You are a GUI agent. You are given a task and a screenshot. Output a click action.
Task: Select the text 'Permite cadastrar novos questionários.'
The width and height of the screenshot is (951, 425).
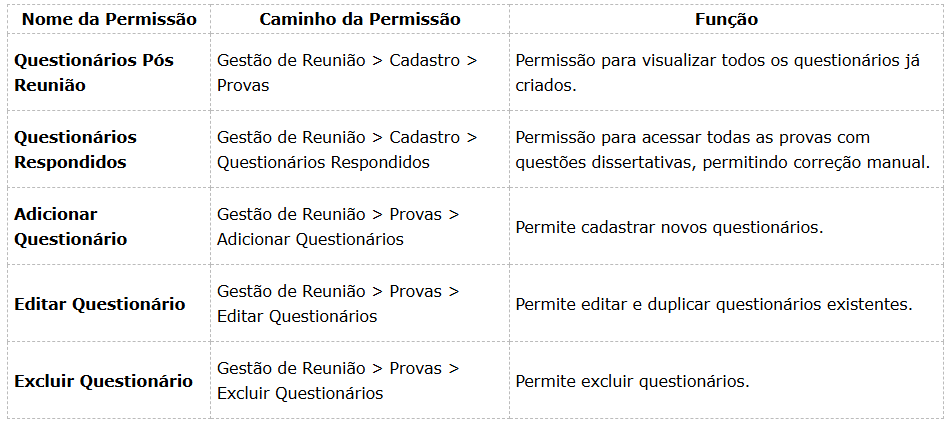pos(669,227)
